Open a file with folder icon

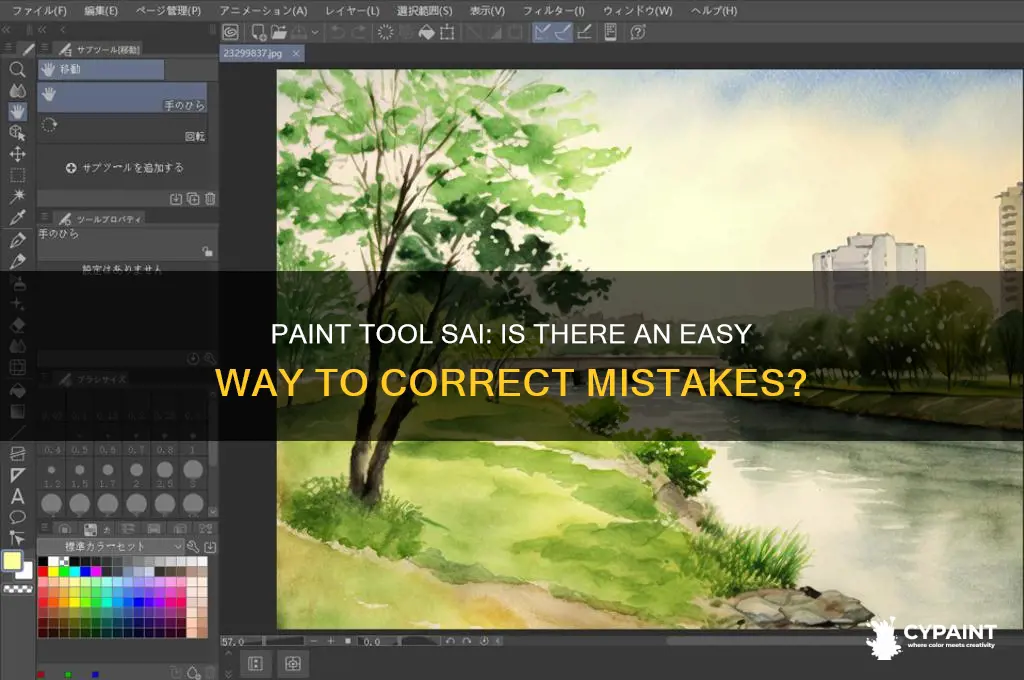coord(279,32)
